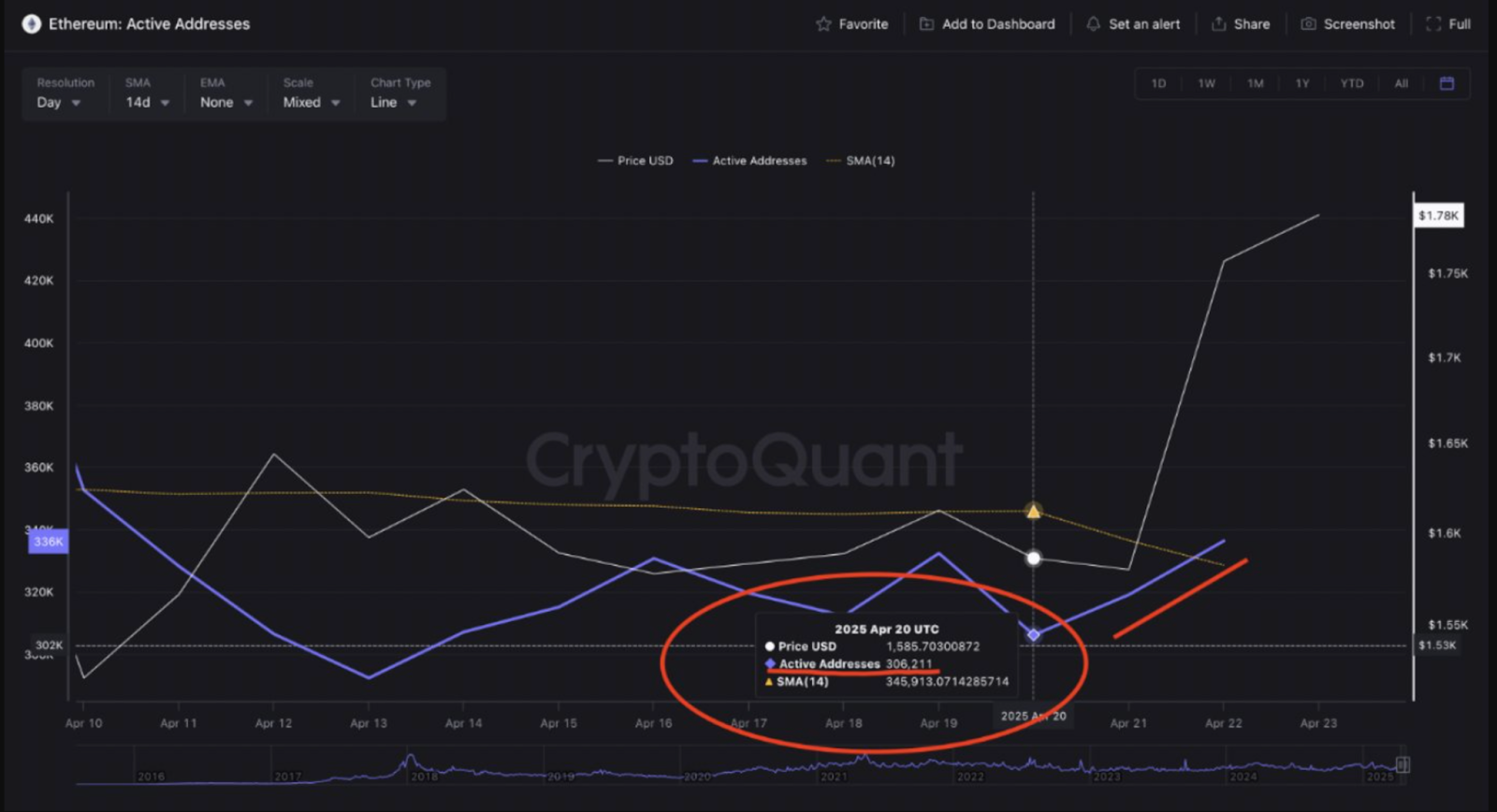Click the 336K axis value label
The width and height of the screenshot is (1497, 812).
[48, 541]
